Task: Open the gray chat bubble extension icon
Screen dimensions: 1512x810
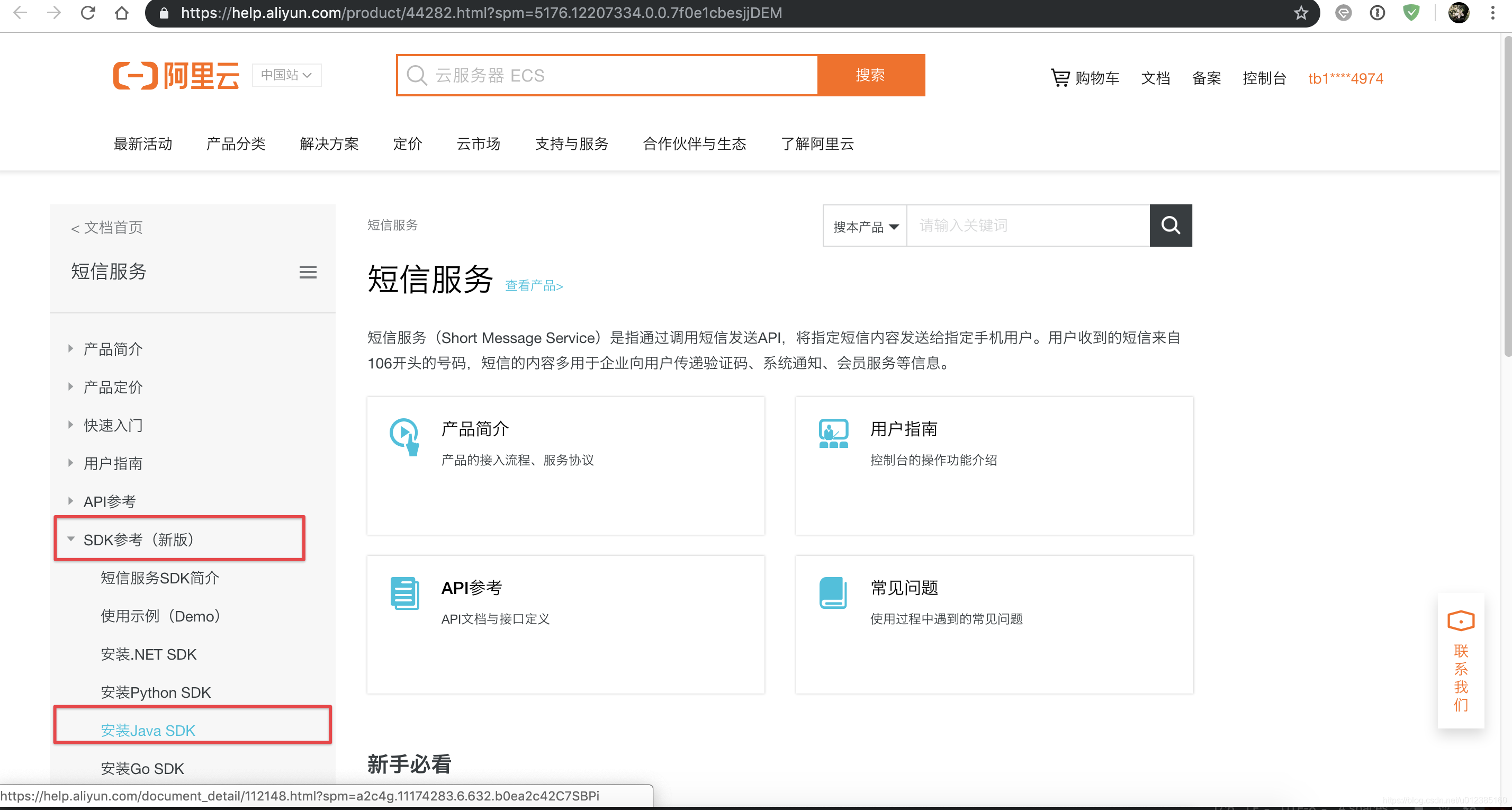Action: (x=1343, y=12)
